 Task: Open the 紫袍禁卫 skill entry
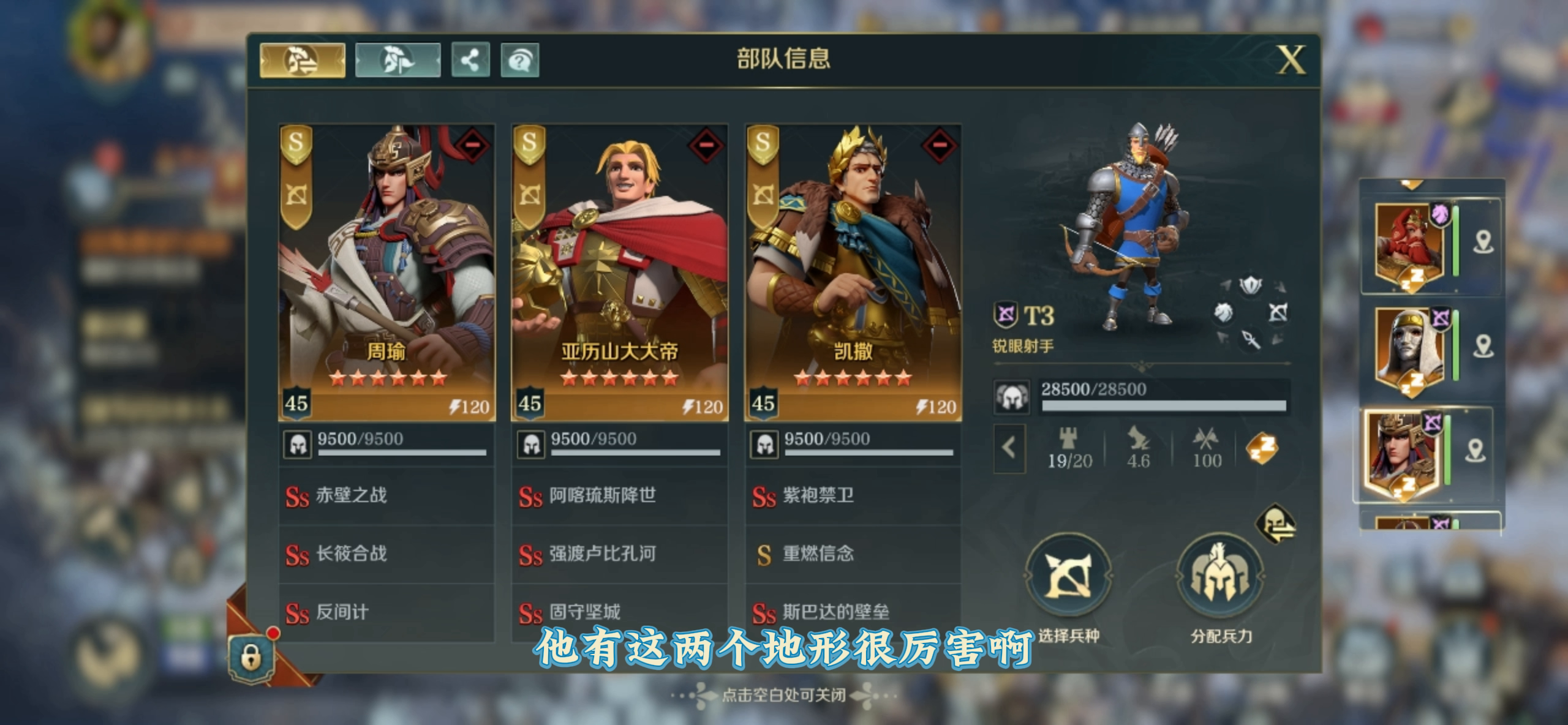853,495
